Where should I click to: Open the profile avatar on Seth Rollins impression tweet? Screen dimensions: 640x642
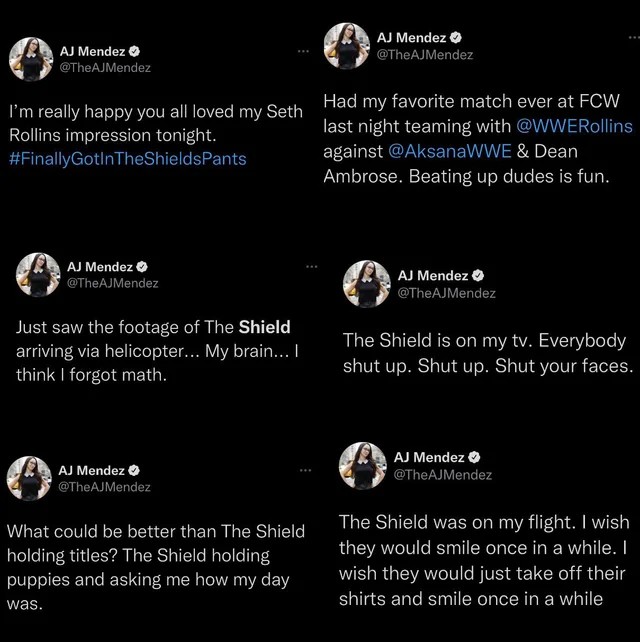(30, 59)
